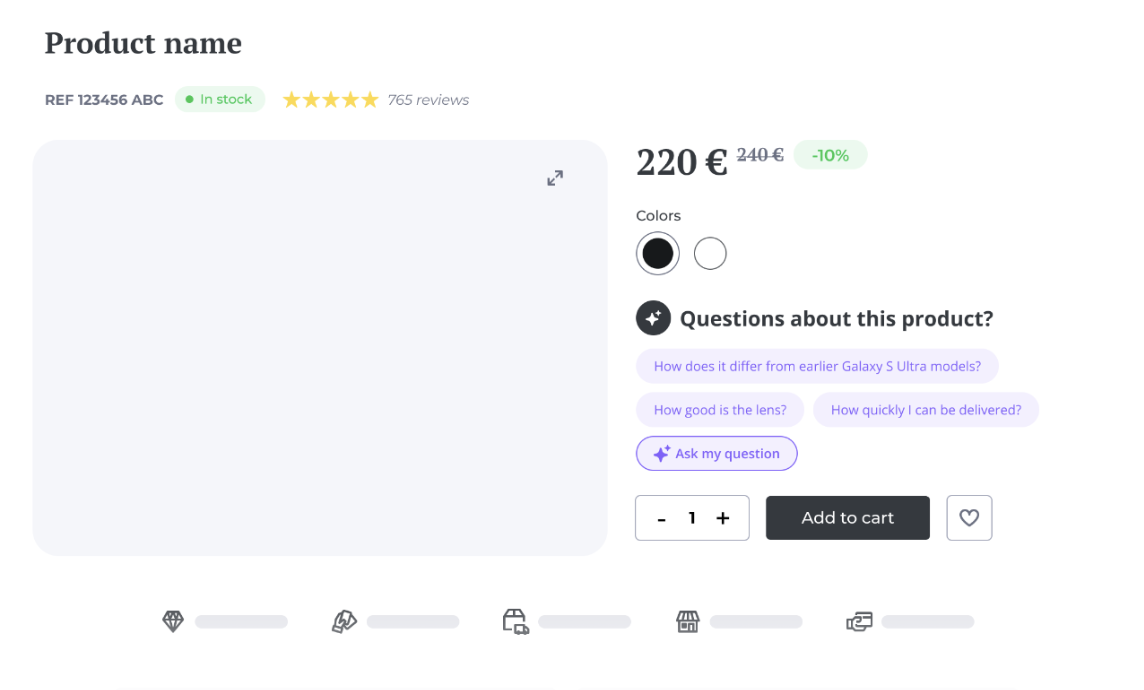Decrease quantity with the minus button

[x=662, y=519]
